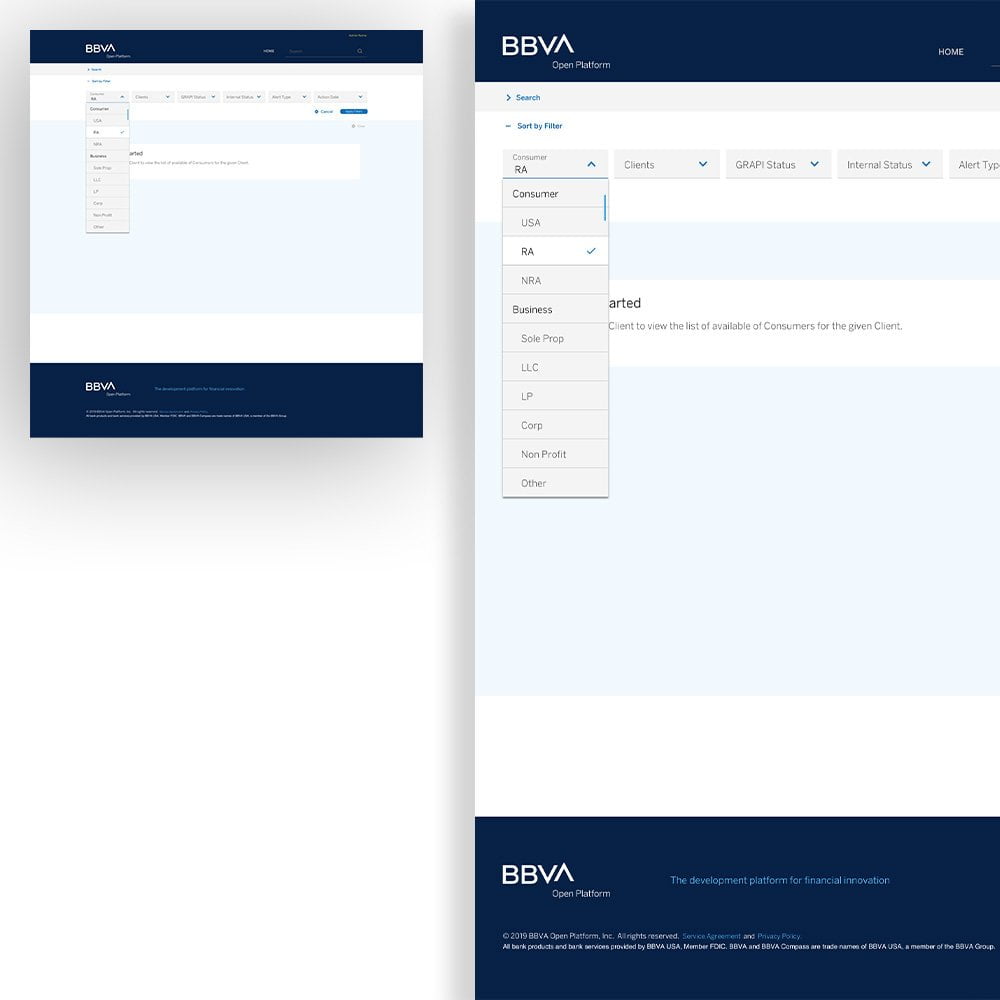
Task: Click the gear icon beside Cancel
Action: 316,111
